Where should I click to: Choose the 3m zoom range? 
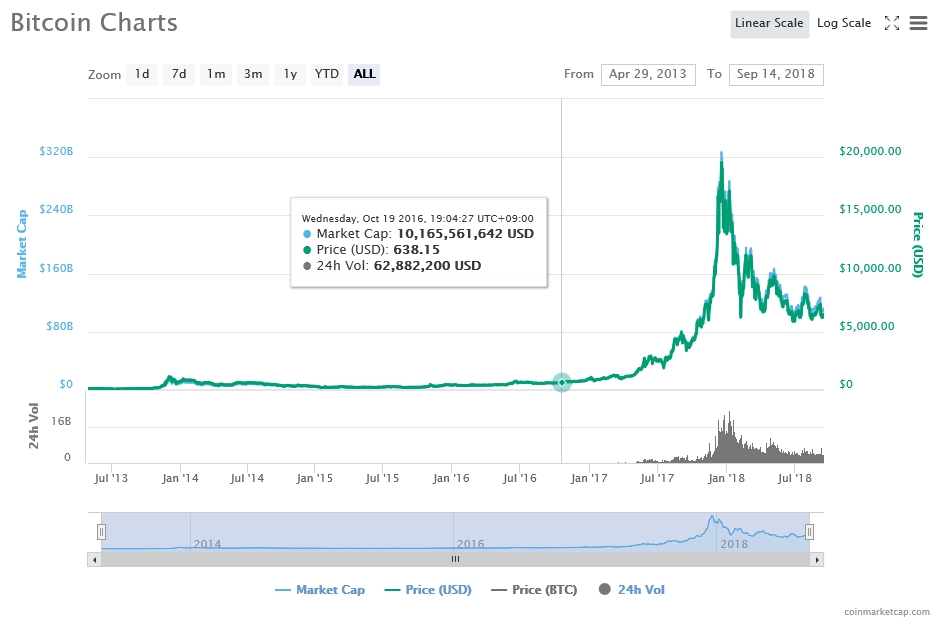(253, 74)
